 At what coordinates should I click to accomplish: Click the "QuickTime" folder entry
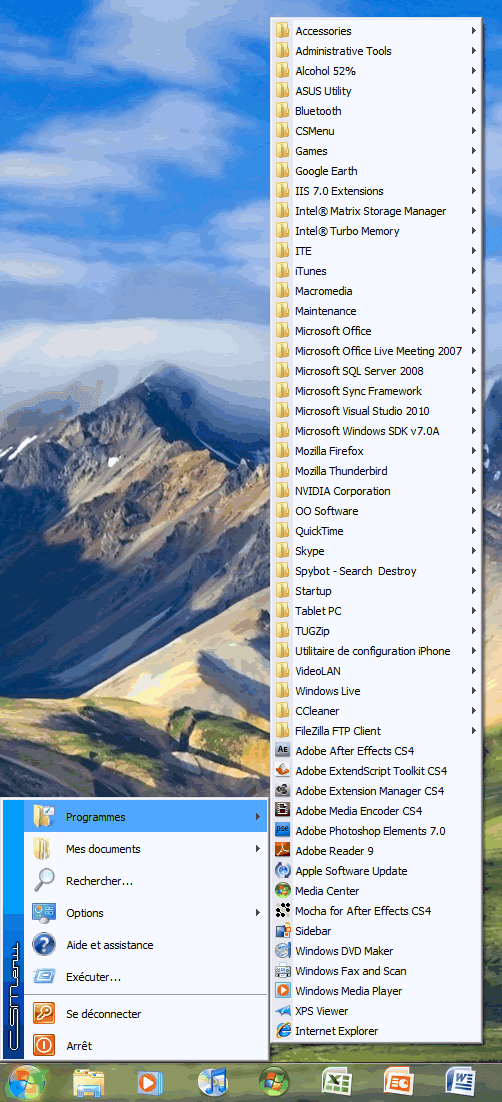tap(377, 531)
